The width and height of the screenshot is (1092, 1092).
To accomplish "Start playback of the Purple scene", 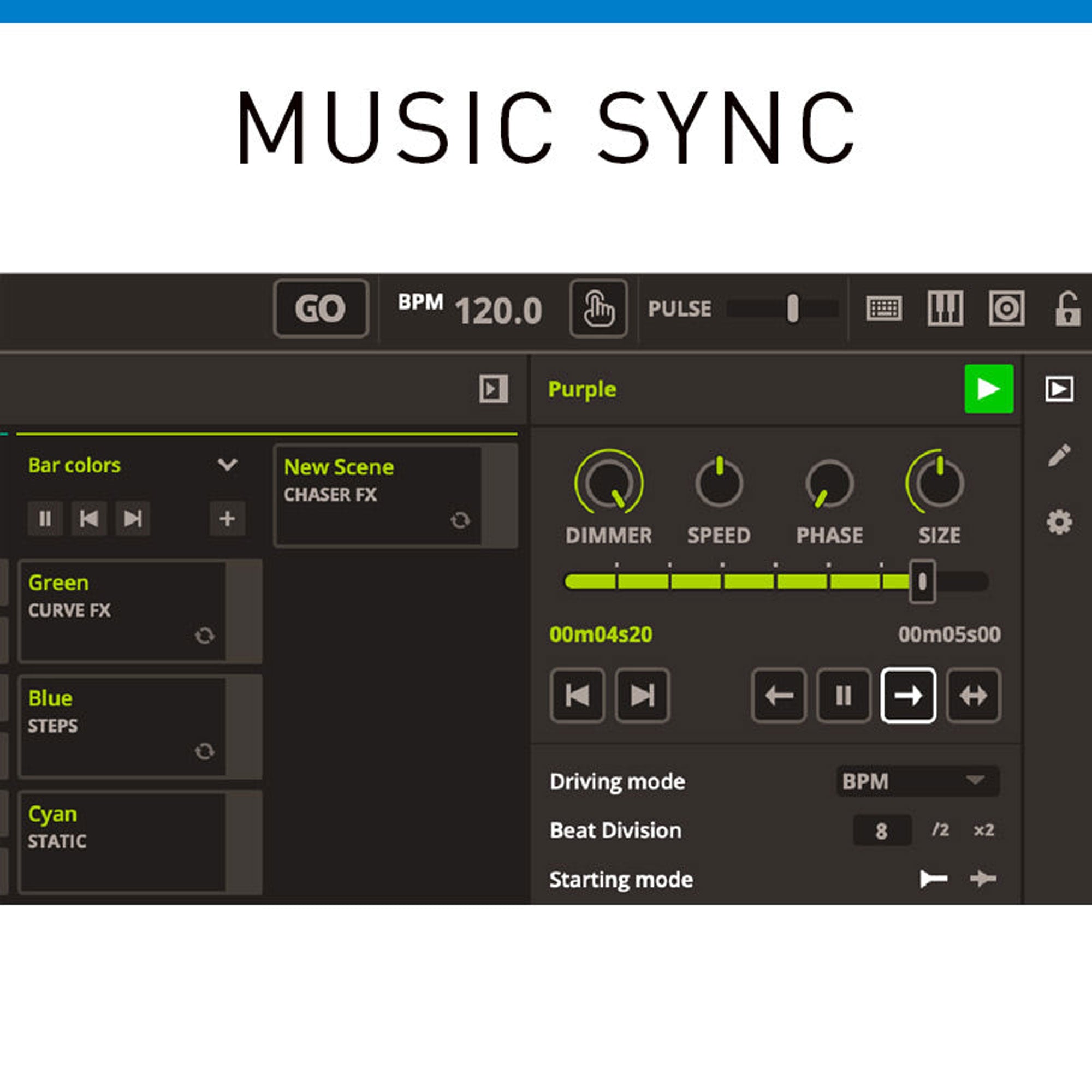I will (x=990, y=389).
